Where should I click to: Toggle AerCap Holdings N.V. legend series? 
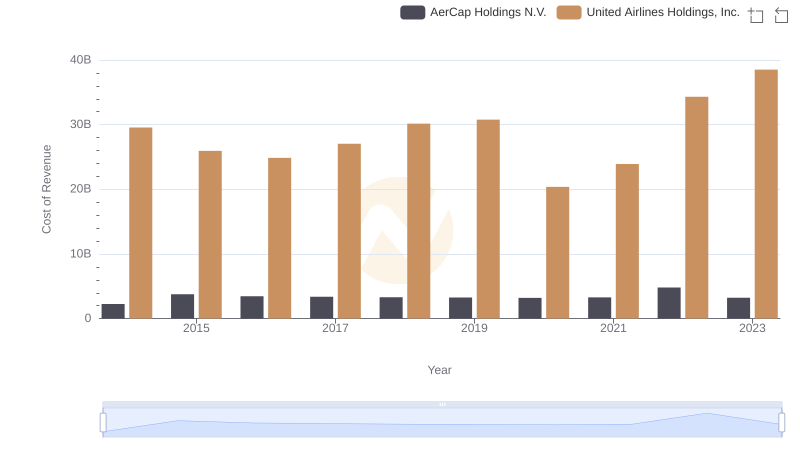473,12
